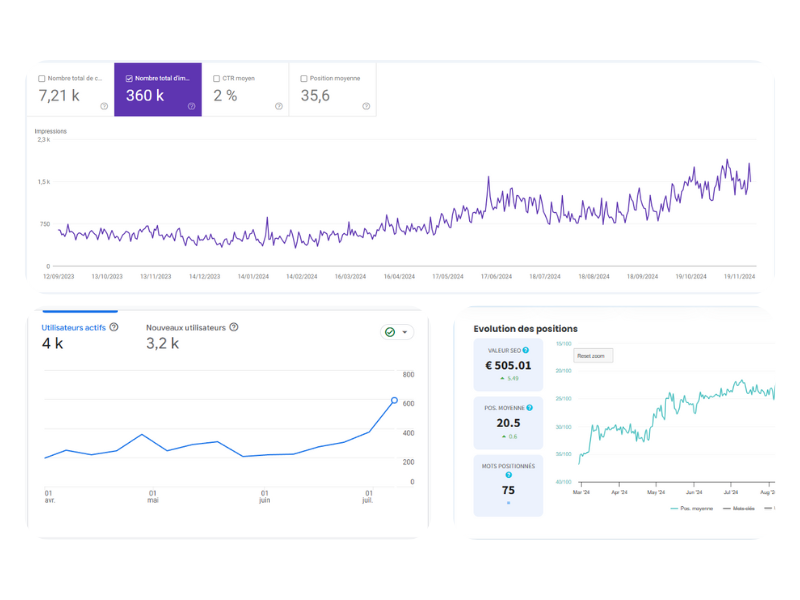Viewport: 800px width, 600px height.
Task: Click help icon on Position moyenne card
Action: pos(366,106)
